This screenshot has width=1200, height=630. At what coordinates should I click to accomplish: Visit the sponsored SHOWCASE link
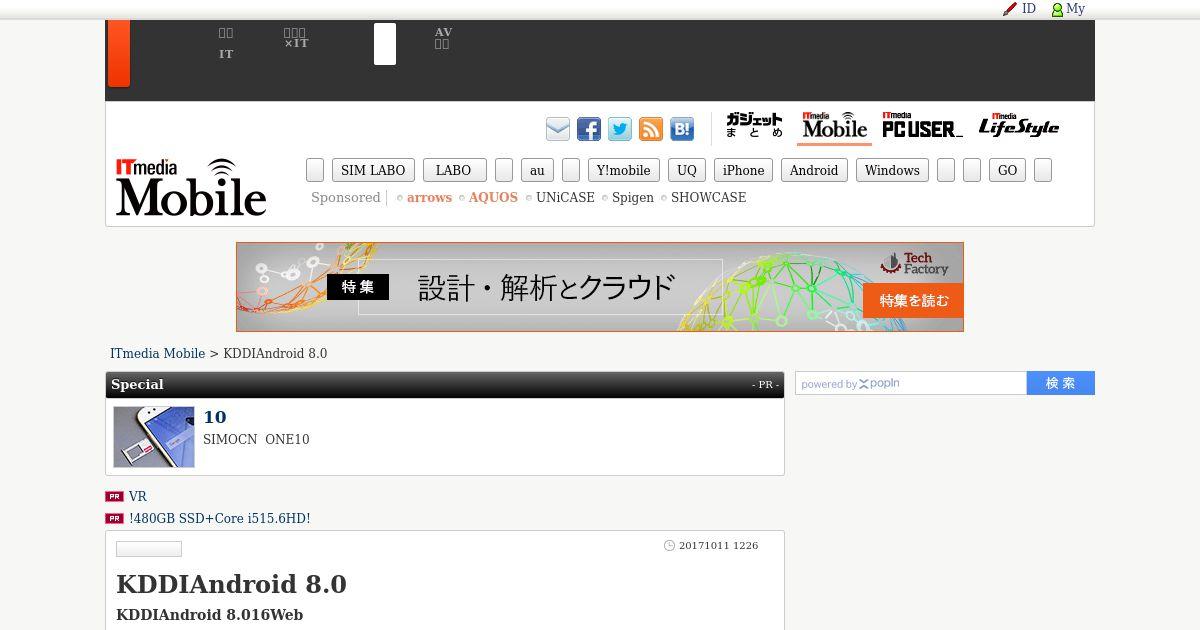click(x=708, y=198)
